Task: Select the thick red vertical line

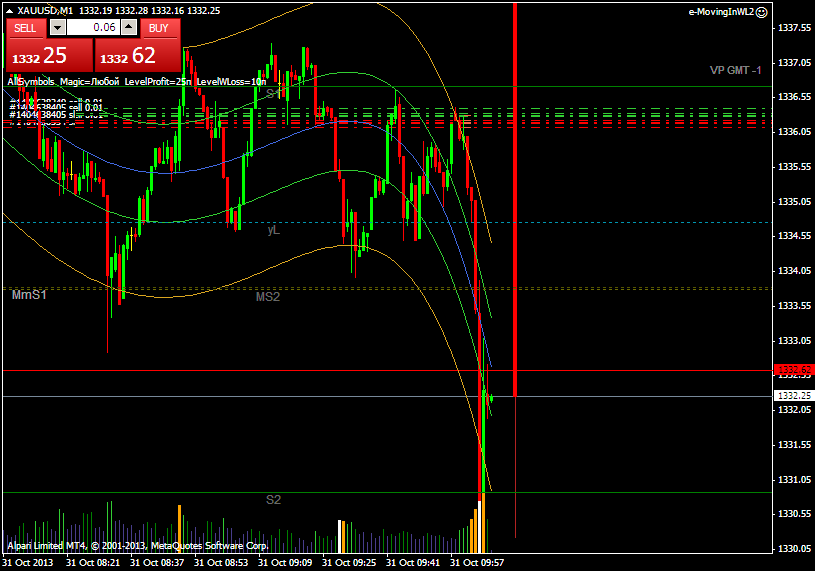Action: click(515, 200)
